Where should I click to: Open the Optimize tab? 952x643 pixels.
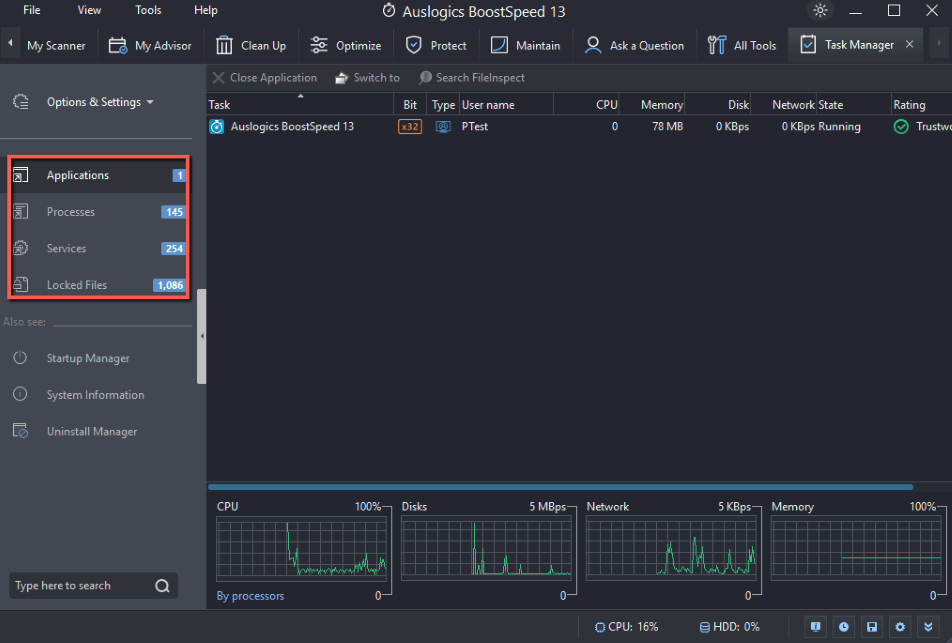[345, 46]
